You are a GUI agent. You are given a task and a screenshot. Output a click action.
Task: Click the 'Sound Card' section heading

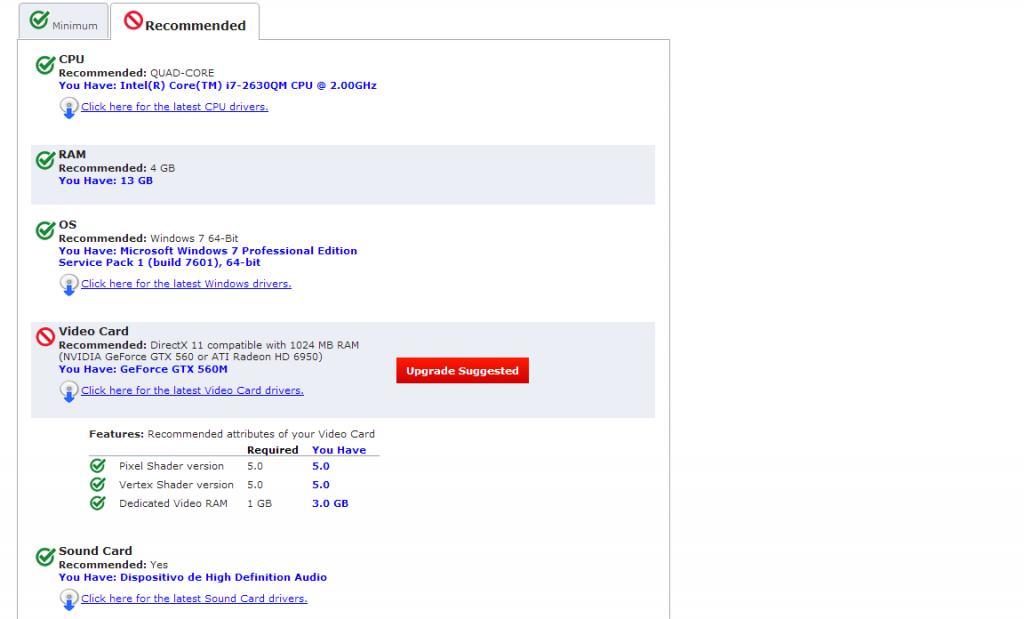tap(95, 551)
